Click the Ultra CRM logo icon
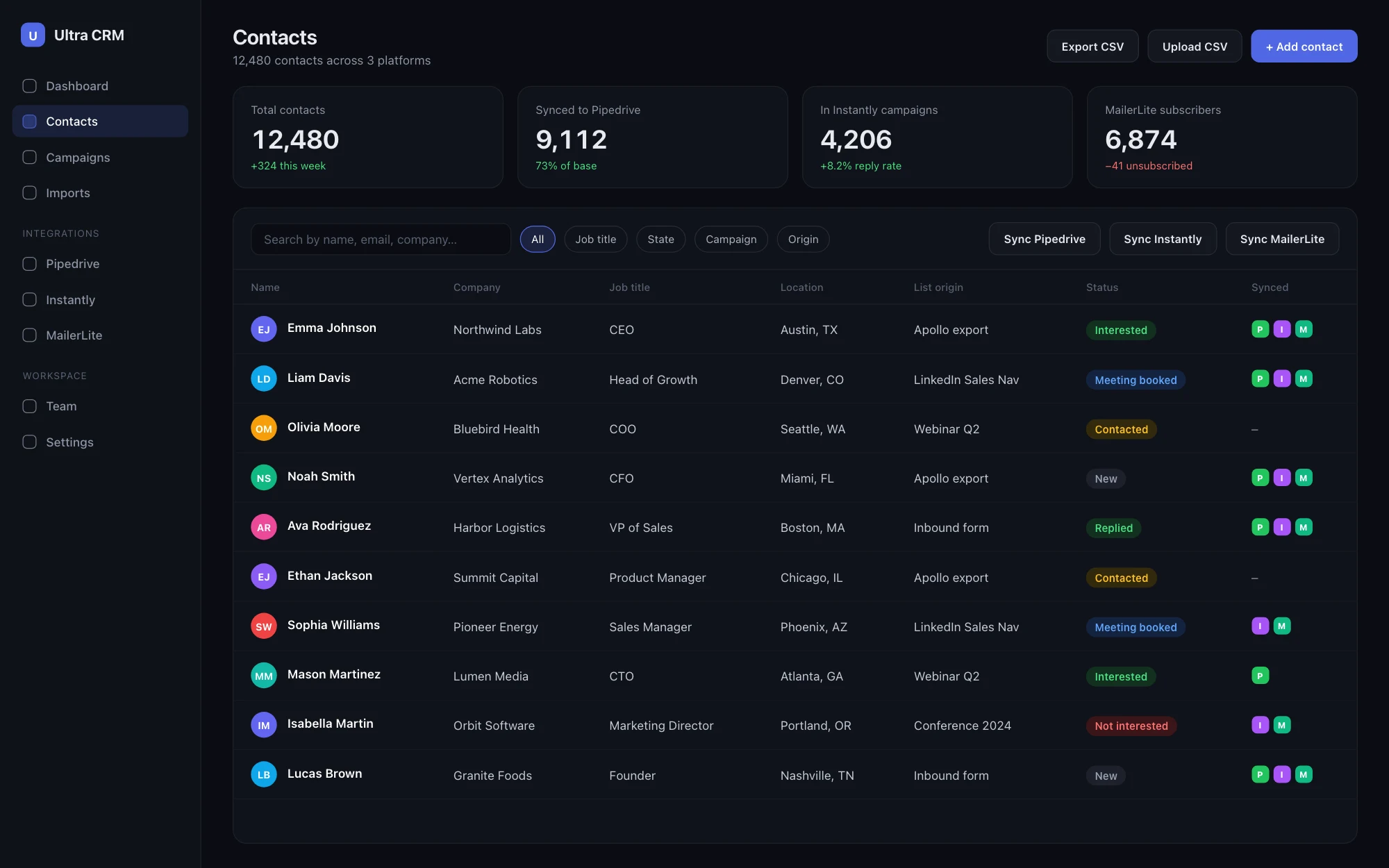This screenshot has width=1389, height=868. (33, 35)
